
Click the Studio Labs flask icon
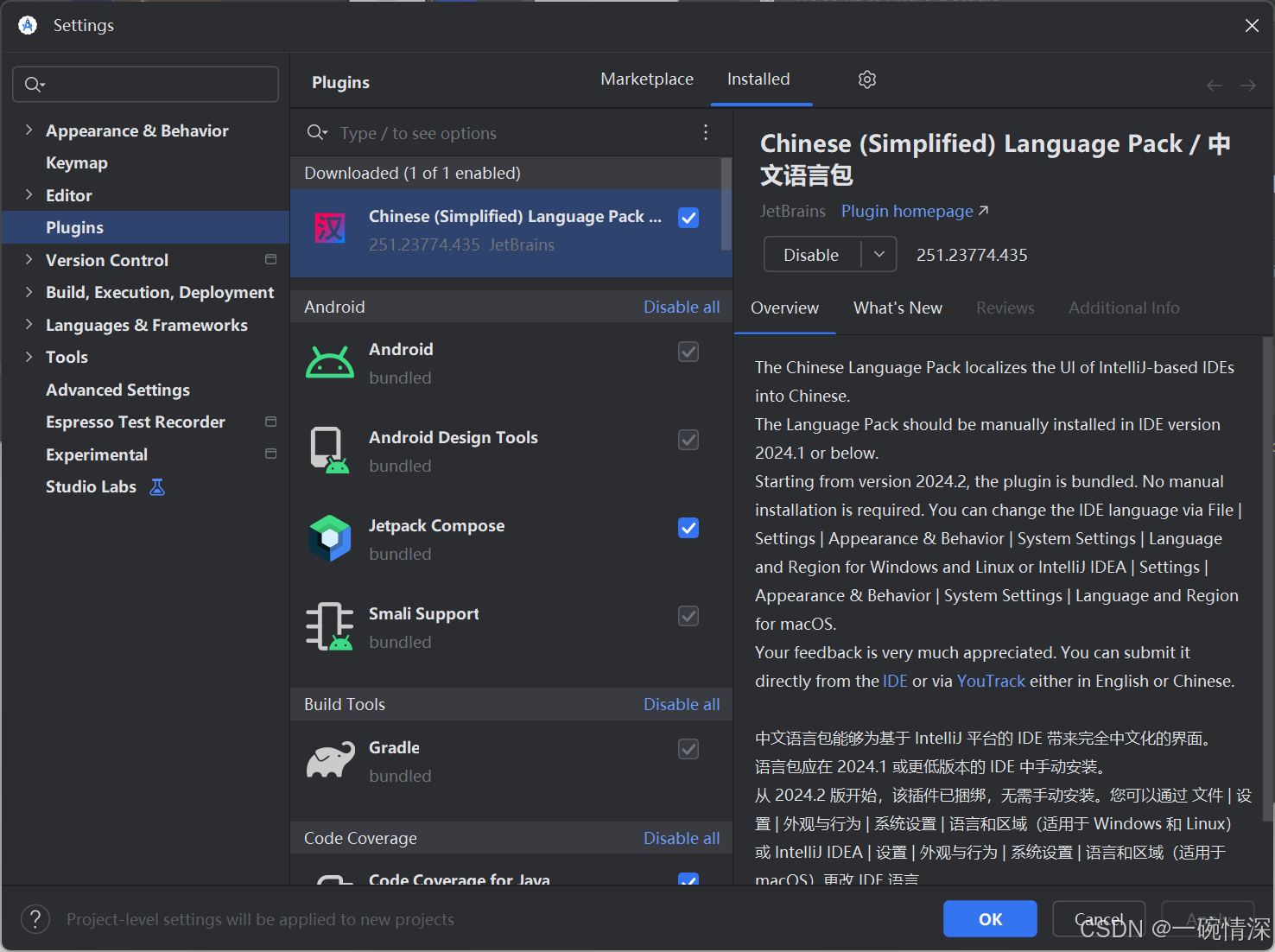coord(157,487)
